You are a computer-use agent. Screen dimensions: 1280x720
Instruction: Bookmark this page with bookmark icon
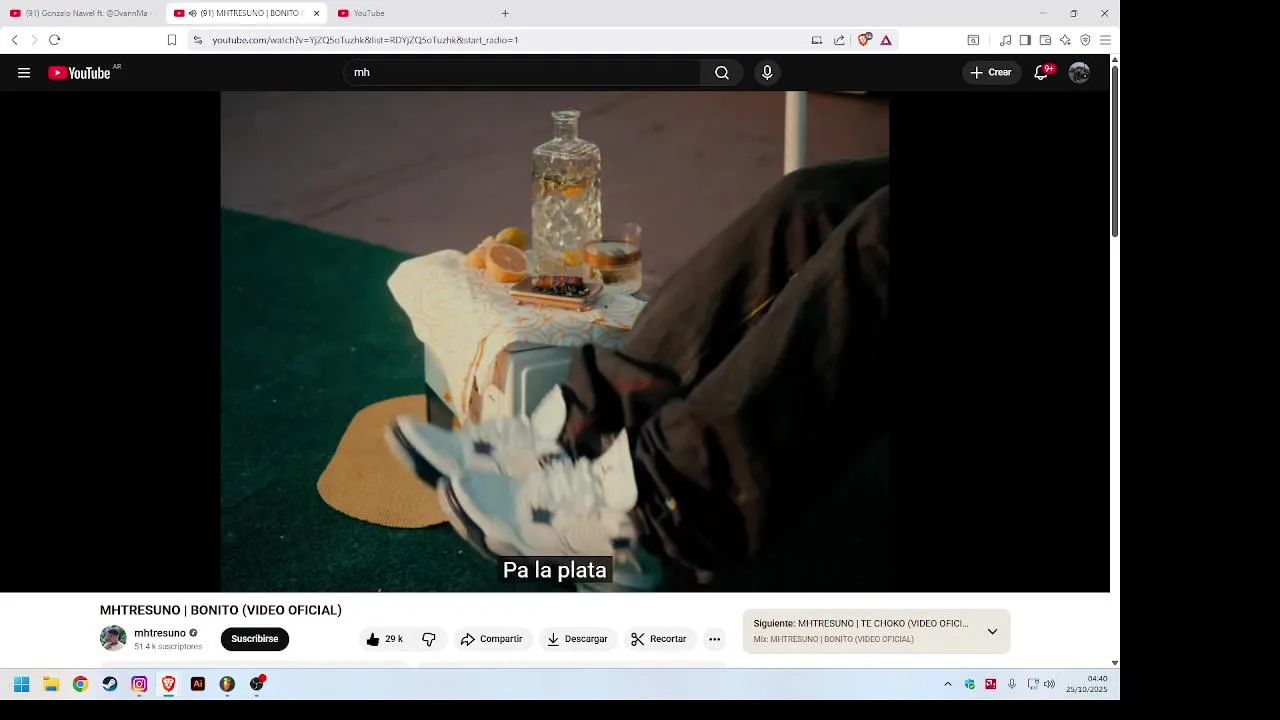tap(172, 40)
